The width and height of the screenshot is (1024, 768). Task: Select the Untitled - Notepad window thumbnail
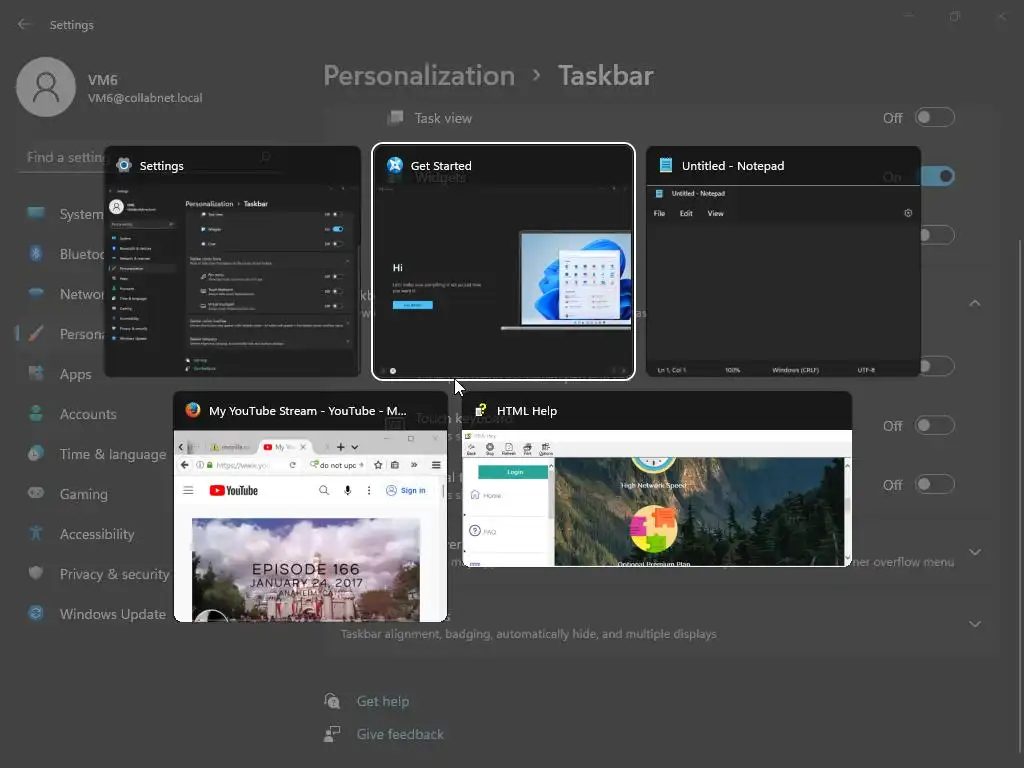tap(783, 261)
